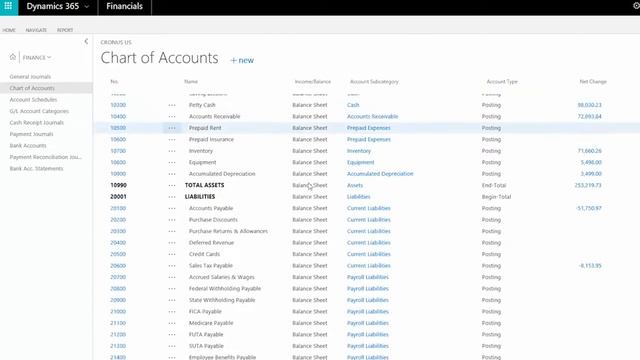Select the TOTAL ASSETS account name

point(204,185)
